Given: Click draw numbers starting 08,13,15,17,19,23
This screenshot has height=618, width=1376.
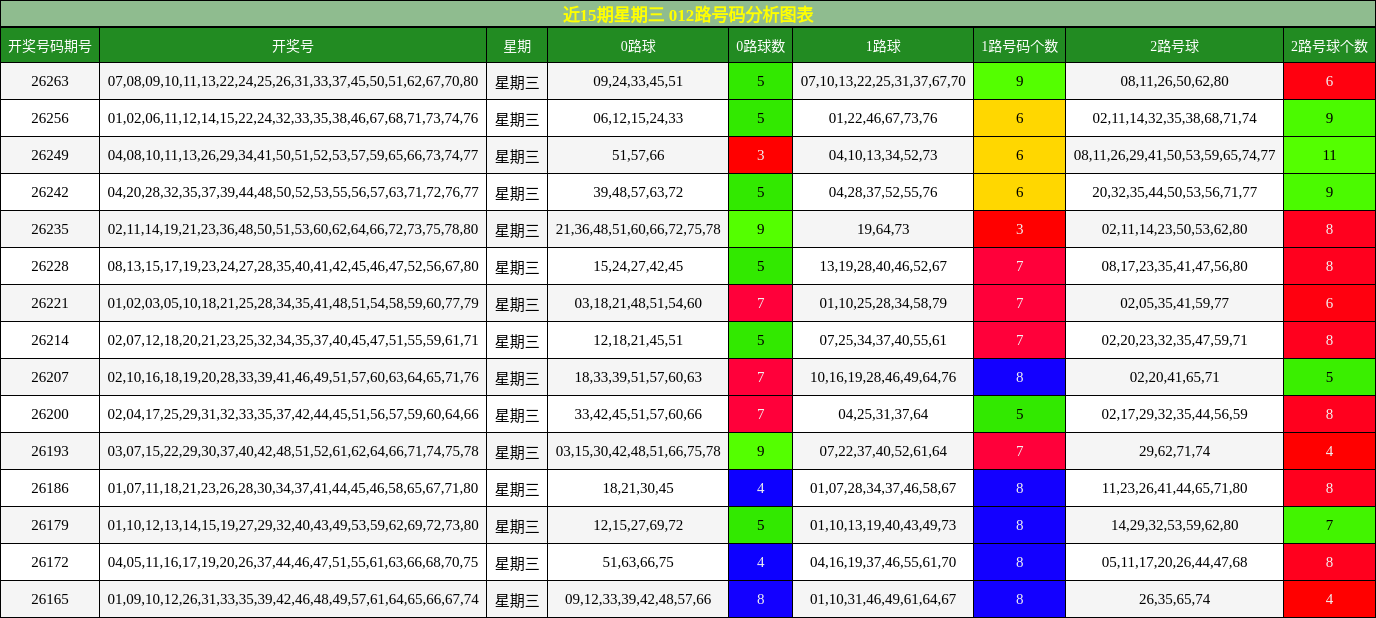Looking at the screenshot, I should (x=293, y=266).
